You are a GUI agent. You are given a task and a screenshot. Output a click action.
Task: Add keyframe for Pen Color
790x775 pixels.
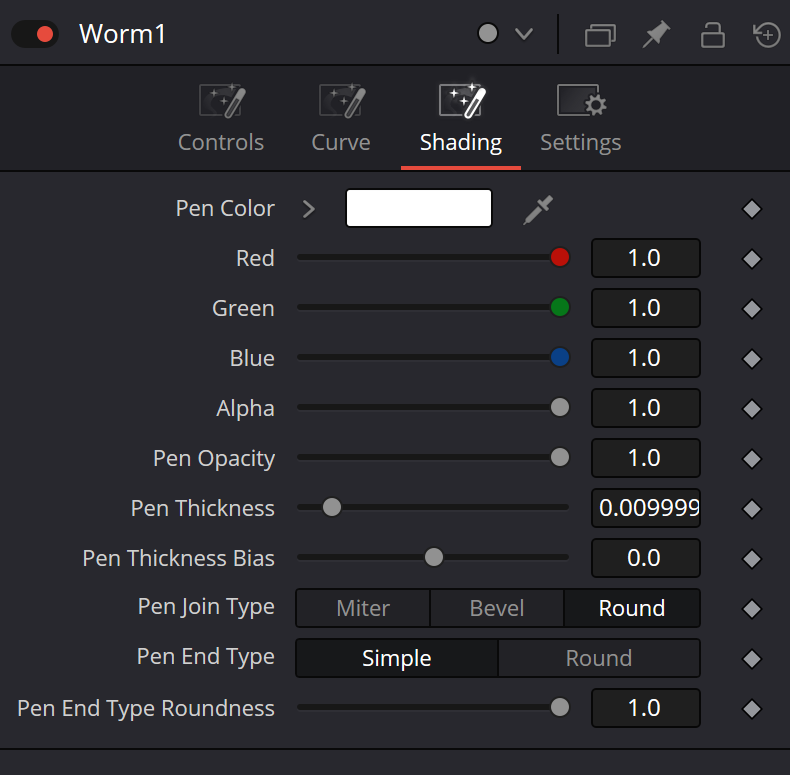[x=752, y=209]
